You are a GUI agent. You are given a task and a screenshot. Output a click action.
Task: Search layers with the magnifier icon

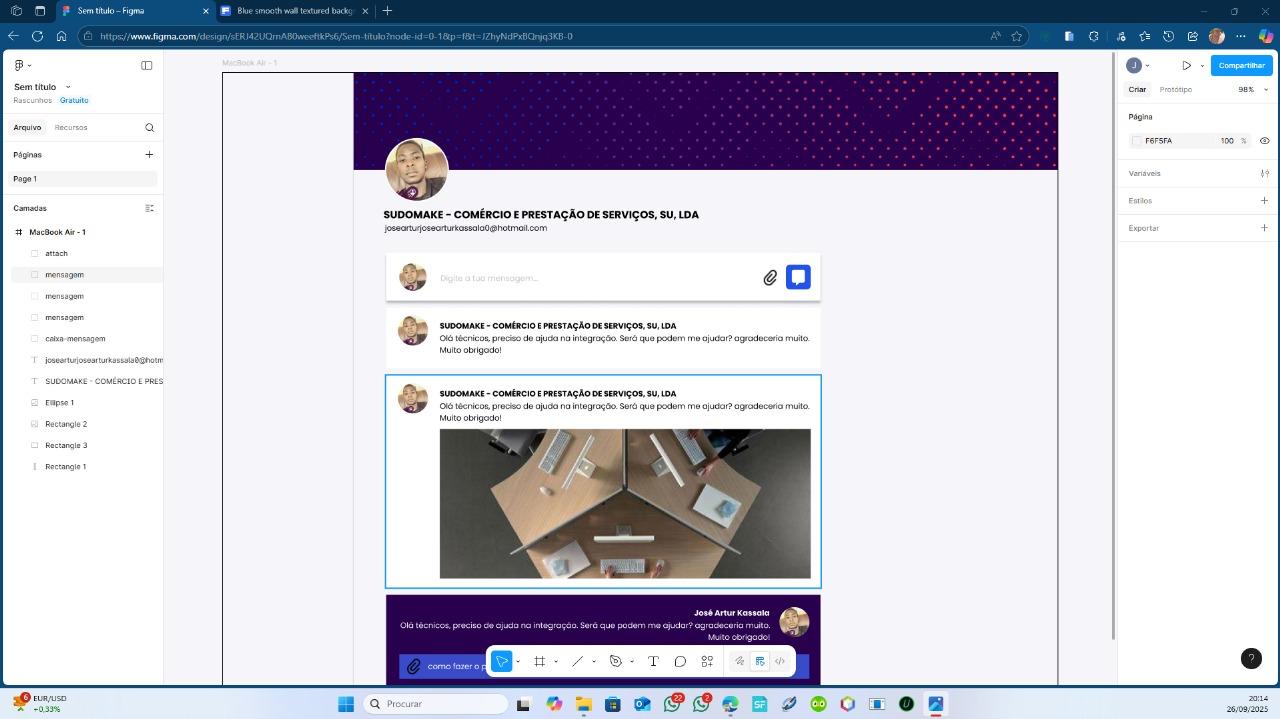(149, 128)
